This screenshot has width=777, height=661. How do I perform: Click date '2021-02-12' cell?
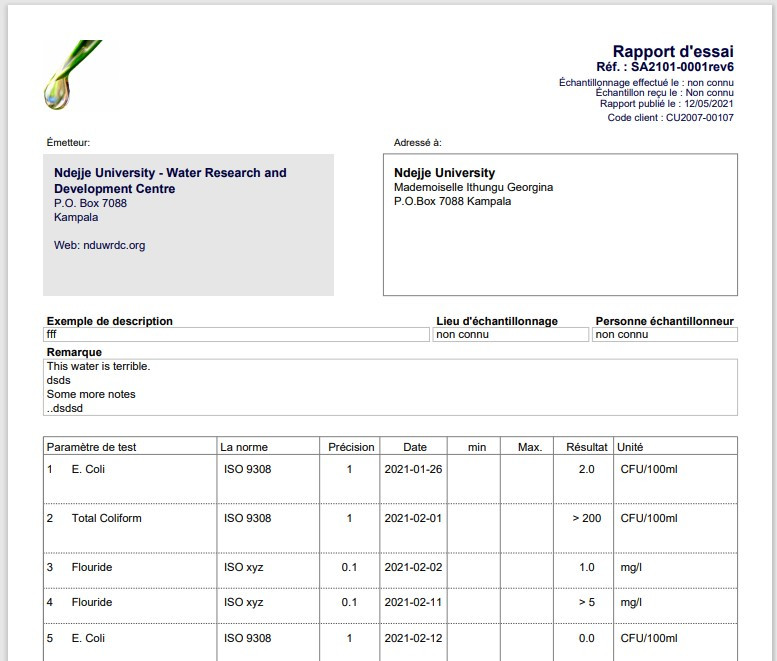pyautogui.click(x=413, y=638)
